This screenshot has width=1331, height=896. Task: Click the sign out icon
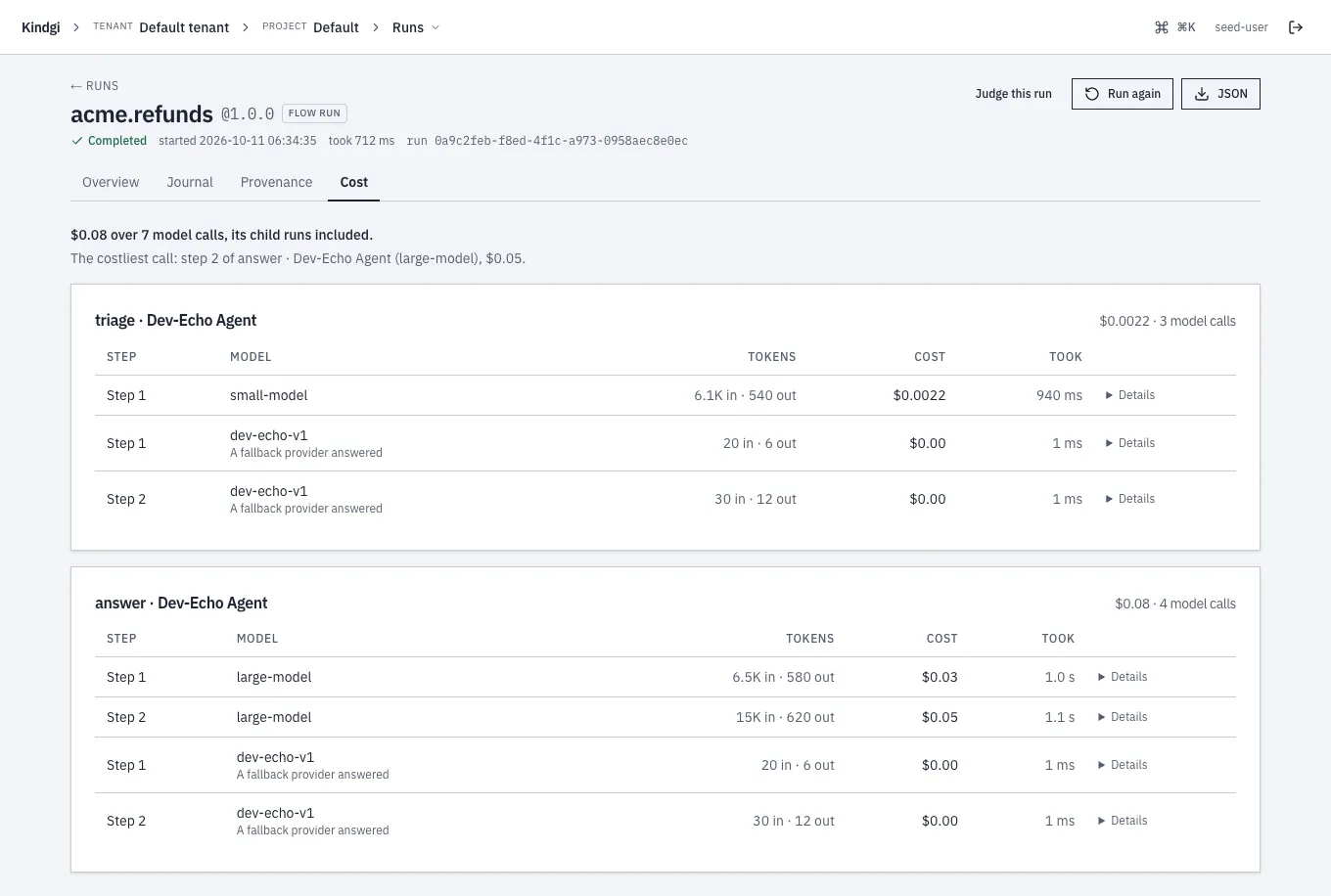1296,27
